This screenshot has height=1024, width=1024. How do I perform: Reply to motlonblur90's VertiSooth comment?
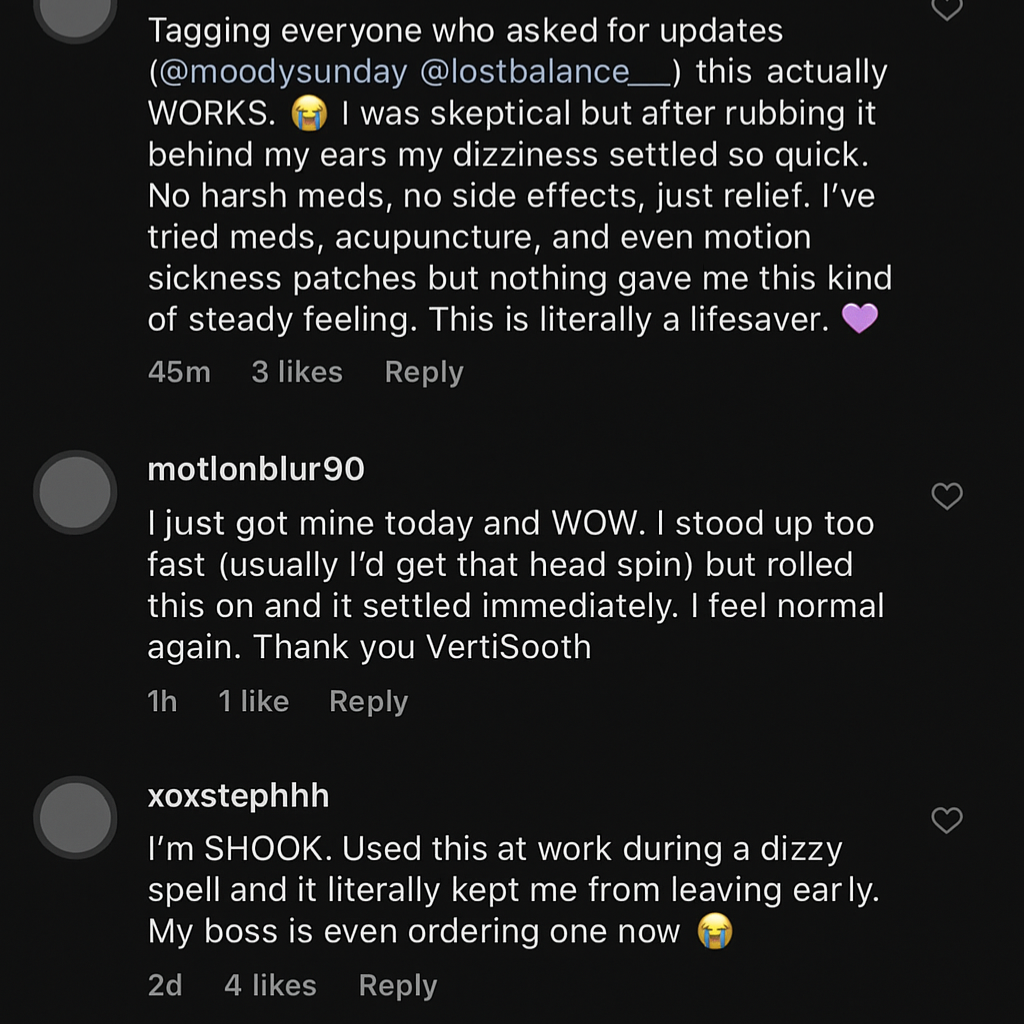tap(368, 702)
